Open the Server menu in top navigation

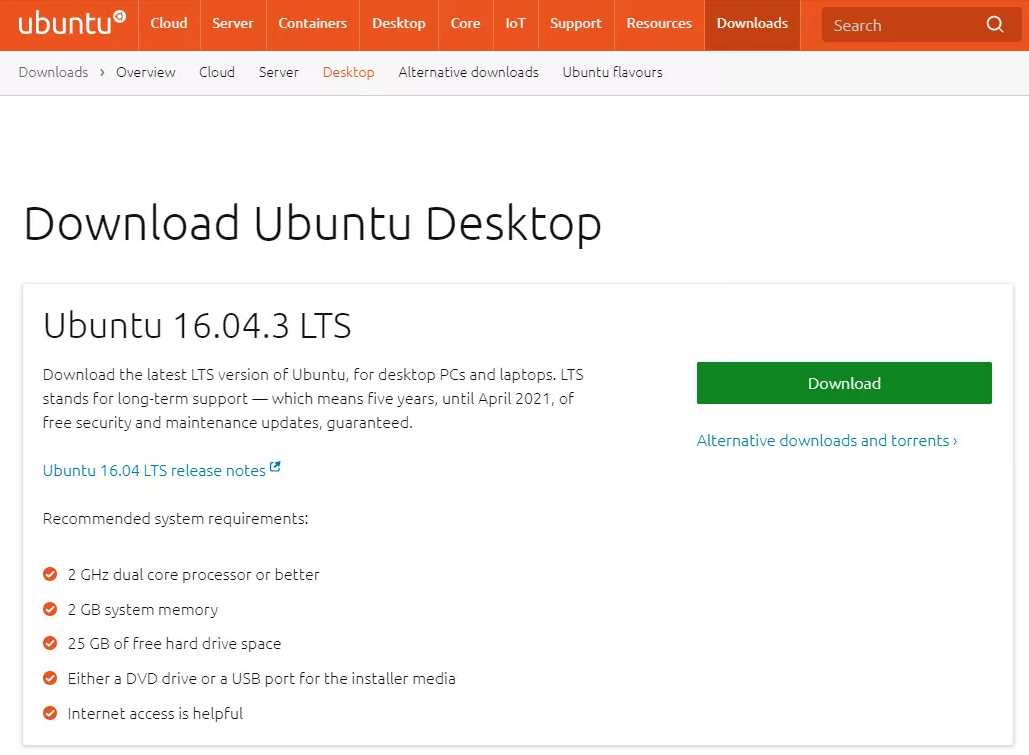pyautogui.click(x=232, y=24)
